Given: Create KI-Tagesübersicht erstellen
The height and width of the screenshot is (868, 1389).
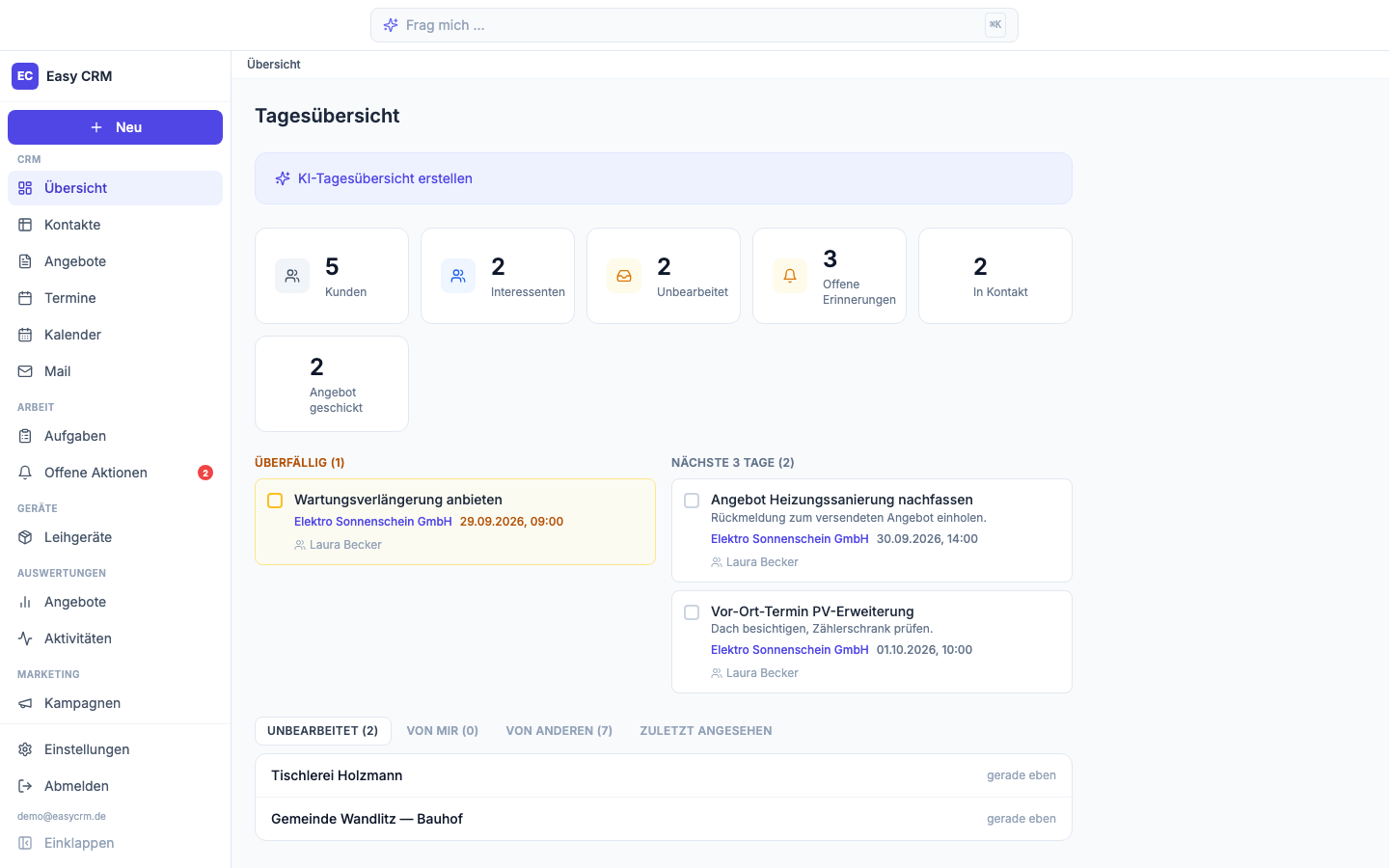Looking at the screenshot, I should (x=664, y=178).
